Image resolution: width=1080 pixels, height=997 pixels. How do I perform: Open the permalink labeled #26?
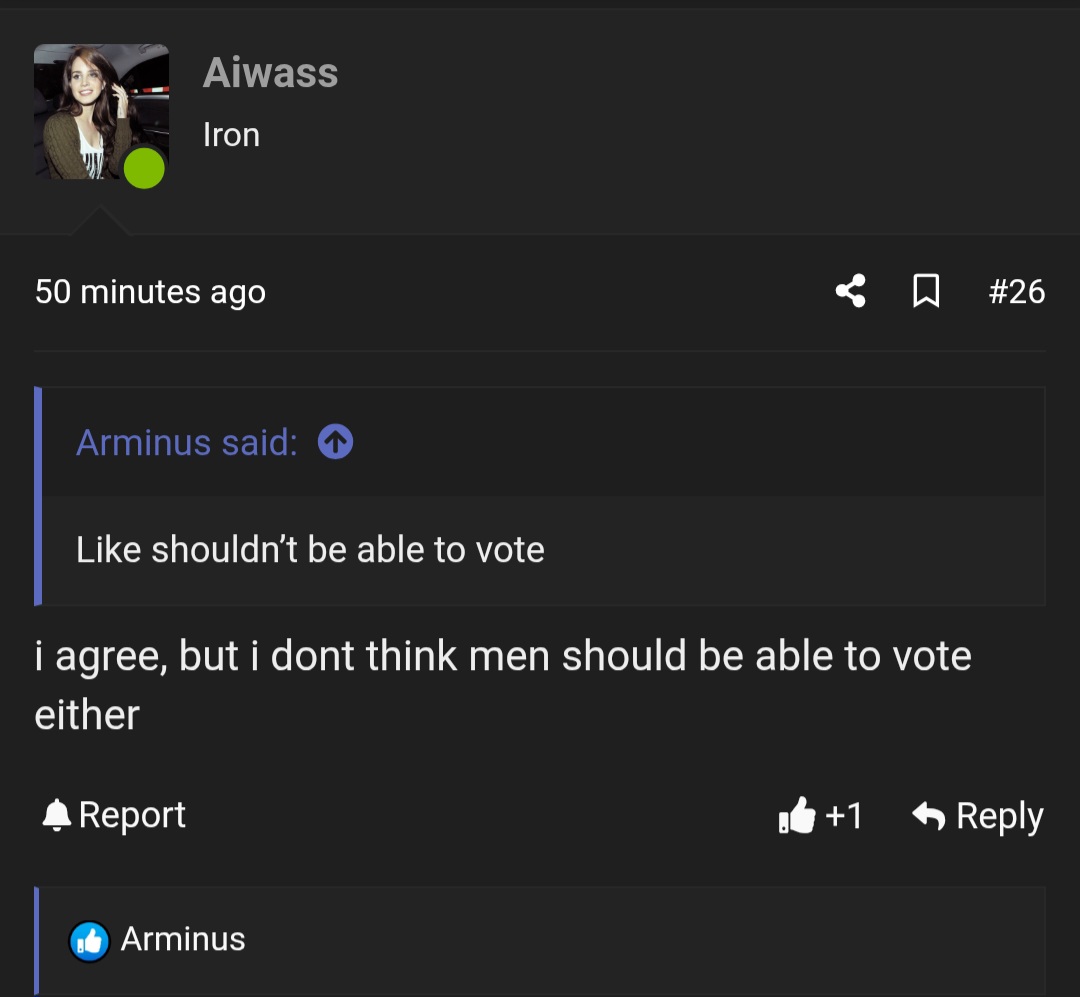coord(1018,291)
